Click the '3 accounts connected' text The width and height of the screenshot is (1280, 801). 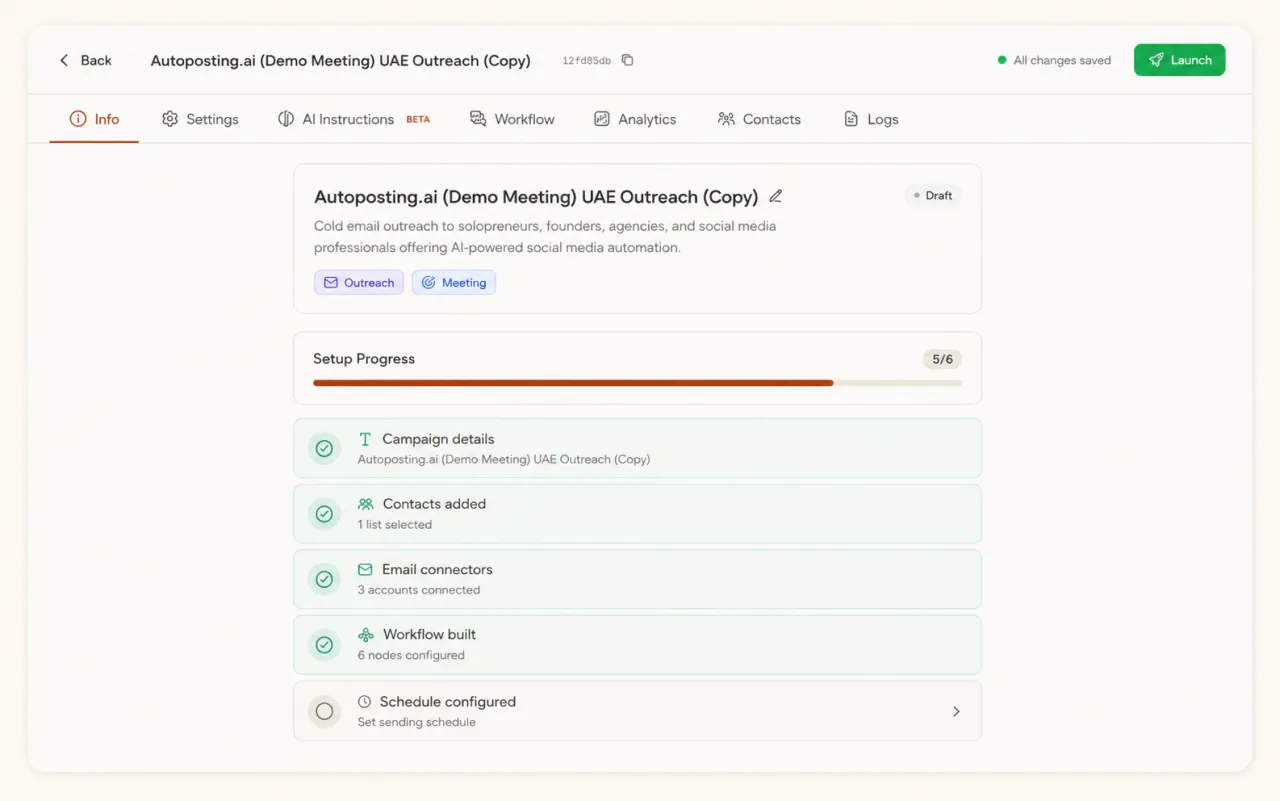(x=419, y=590)
